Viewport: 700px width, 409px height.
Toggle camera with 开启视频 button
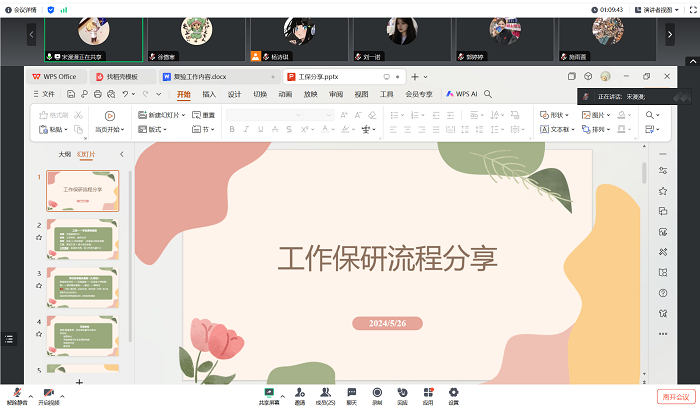click(x=49, y=393)
